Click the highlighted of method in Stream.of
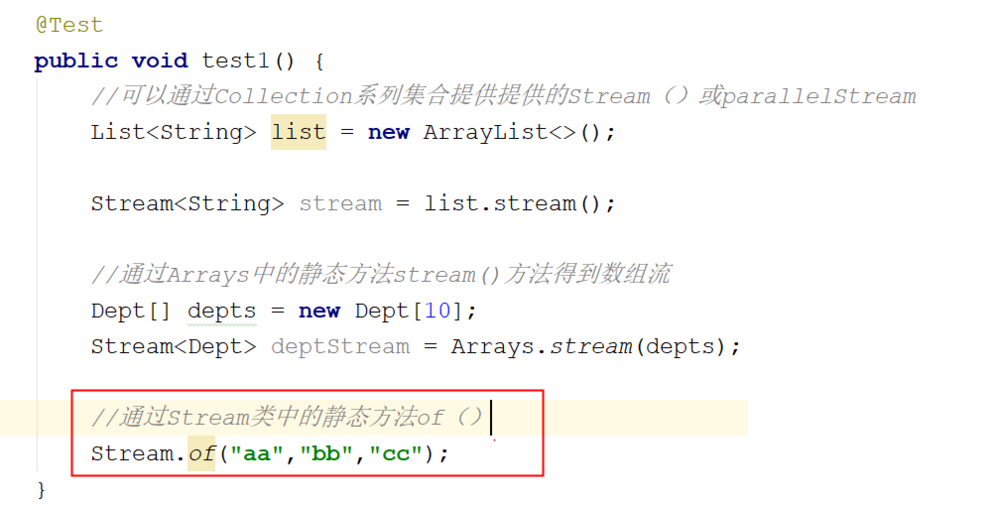Viewport: 1000px width, 506px height. click(202, 454)
